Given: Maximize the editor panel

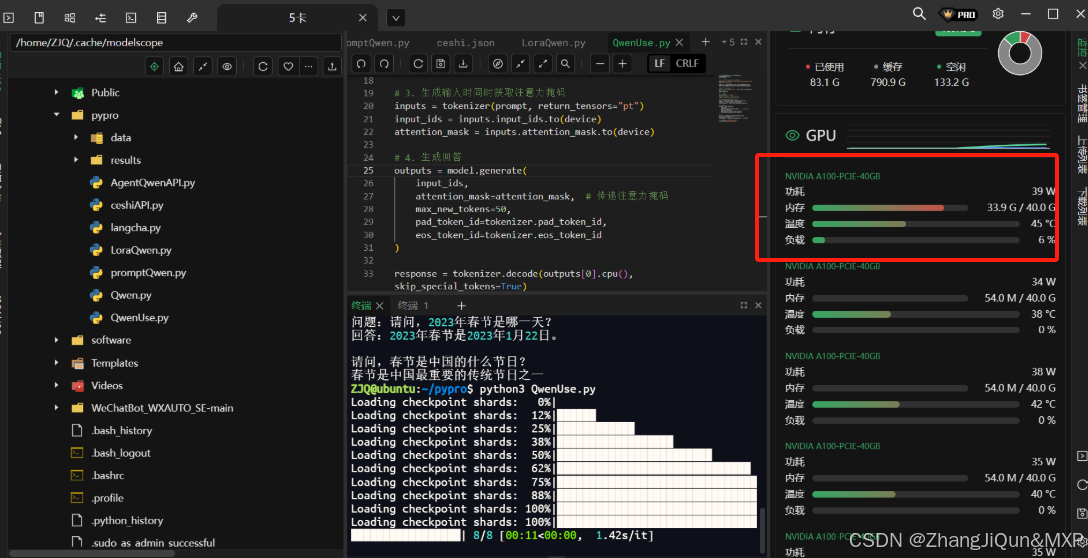Looking at the screenshot, I should 744,42.
